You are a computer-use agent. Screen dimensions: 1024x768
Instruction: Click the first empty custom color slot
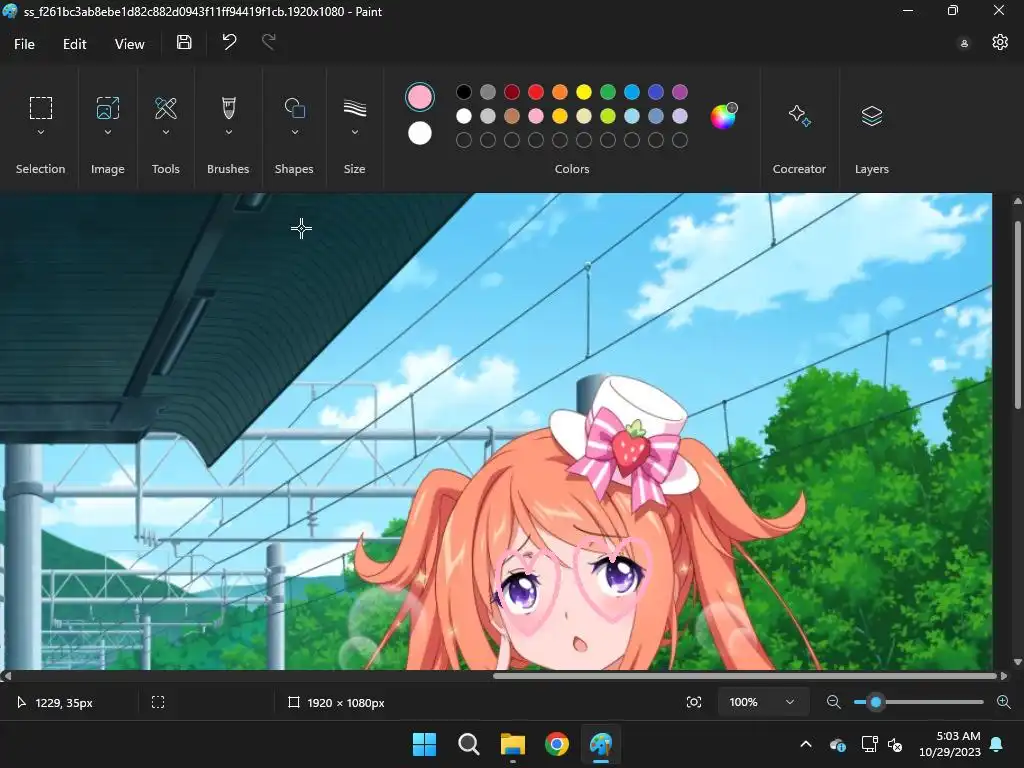point(464,140)
